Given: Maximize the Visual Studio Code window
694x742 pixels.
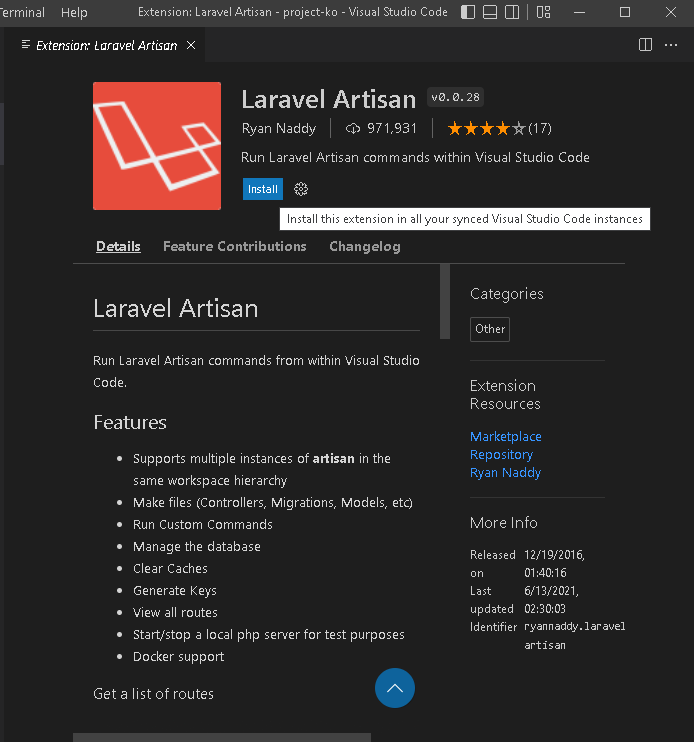Looking at the screenshot, I should [x=625, y=12].
